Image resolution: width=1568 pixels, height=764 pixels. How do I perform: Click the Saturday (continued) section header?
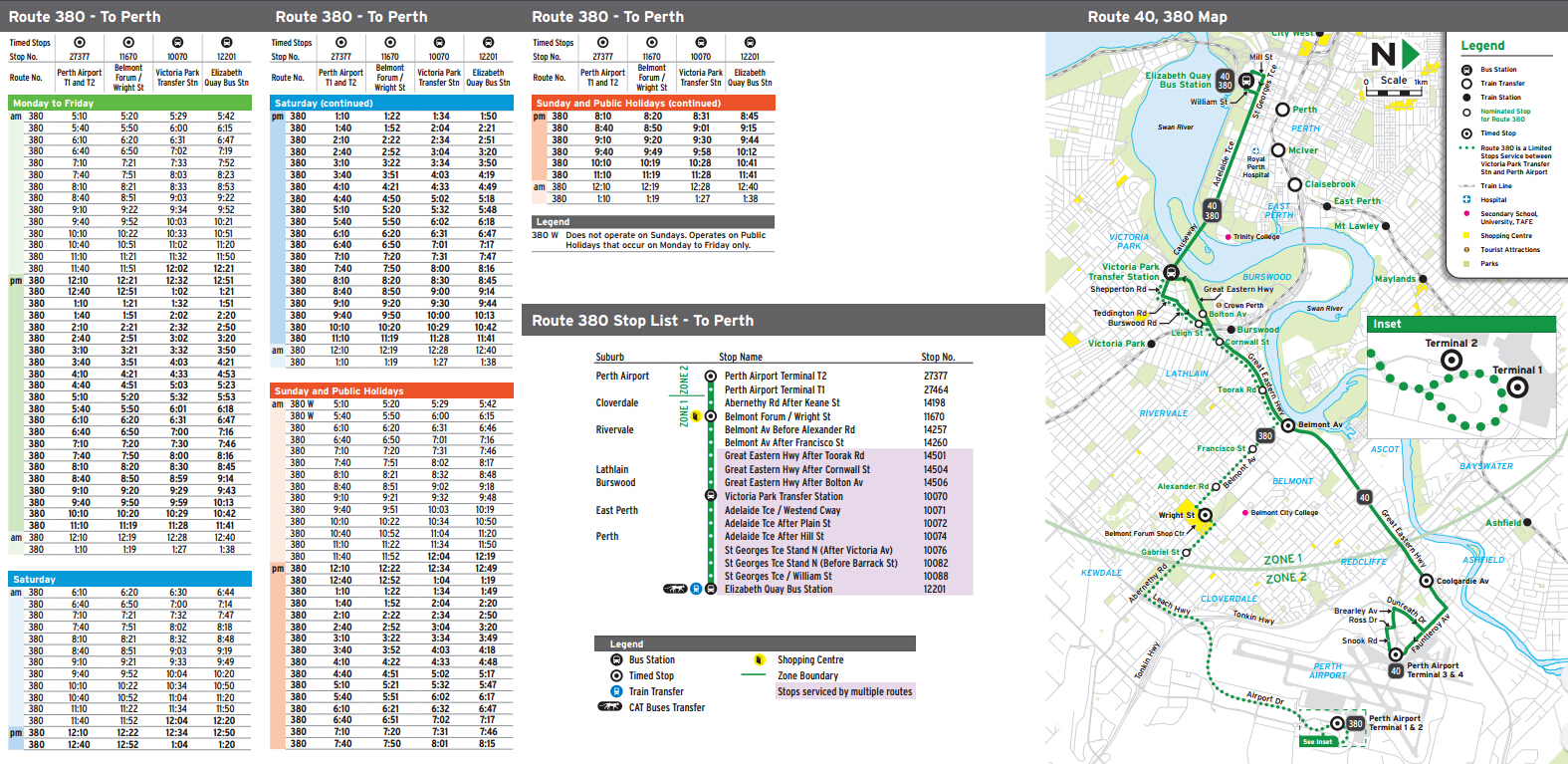click(x=391, y=104)
